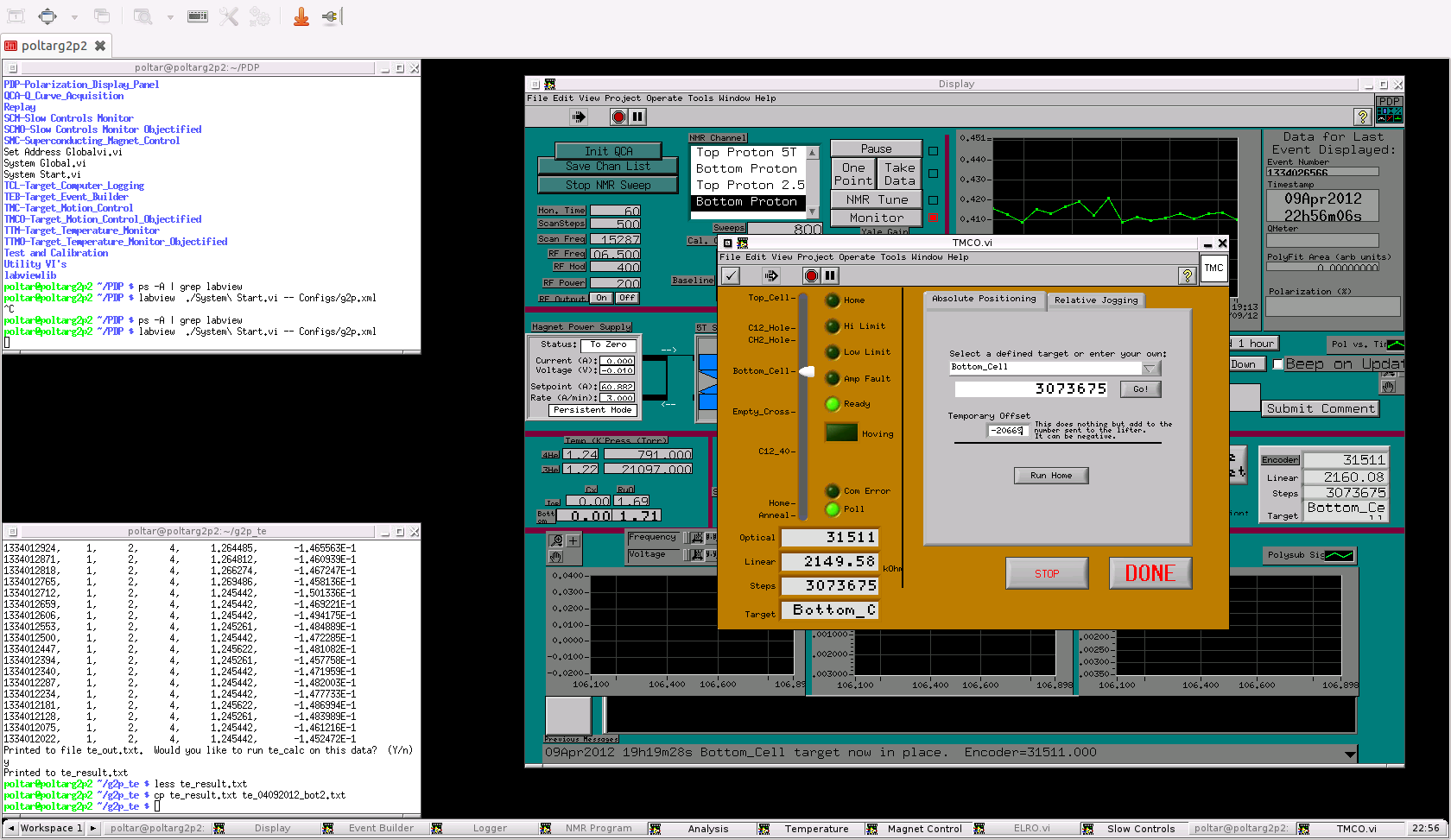The width and height of the screenshot is (1451, 840).
Task: Click the scaled mode magnifier icon in top toolbar
Action: [x=143, y=16]
